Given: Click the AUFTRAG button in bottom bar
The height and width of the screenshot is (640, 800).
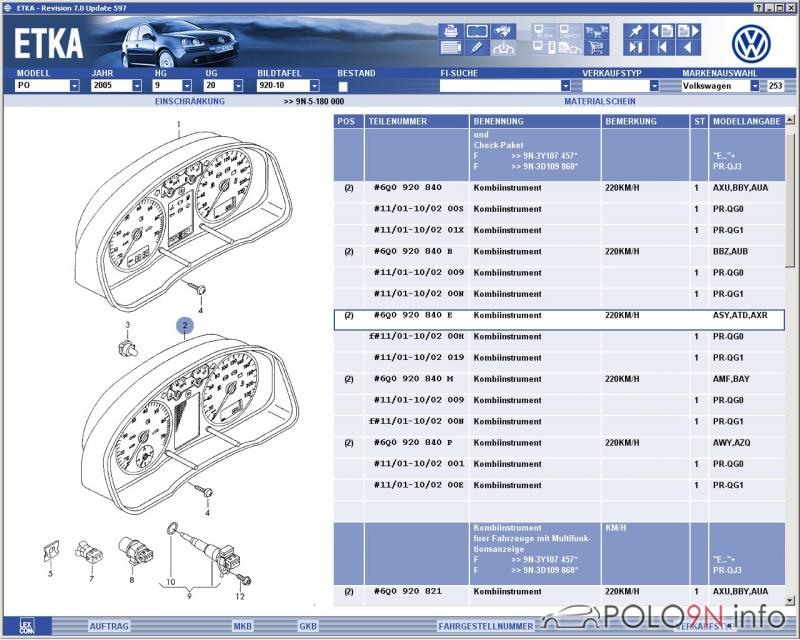Looking at the screenshot, I should point(109,626).
